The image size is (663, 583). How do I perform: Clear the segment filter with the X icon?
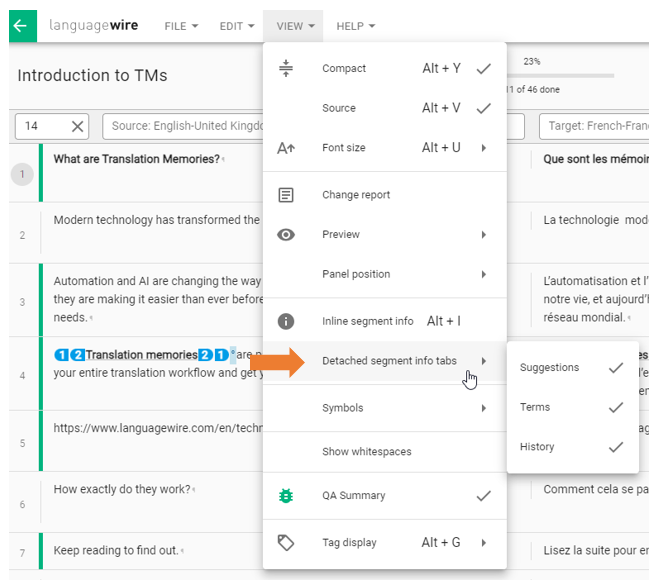78,126
